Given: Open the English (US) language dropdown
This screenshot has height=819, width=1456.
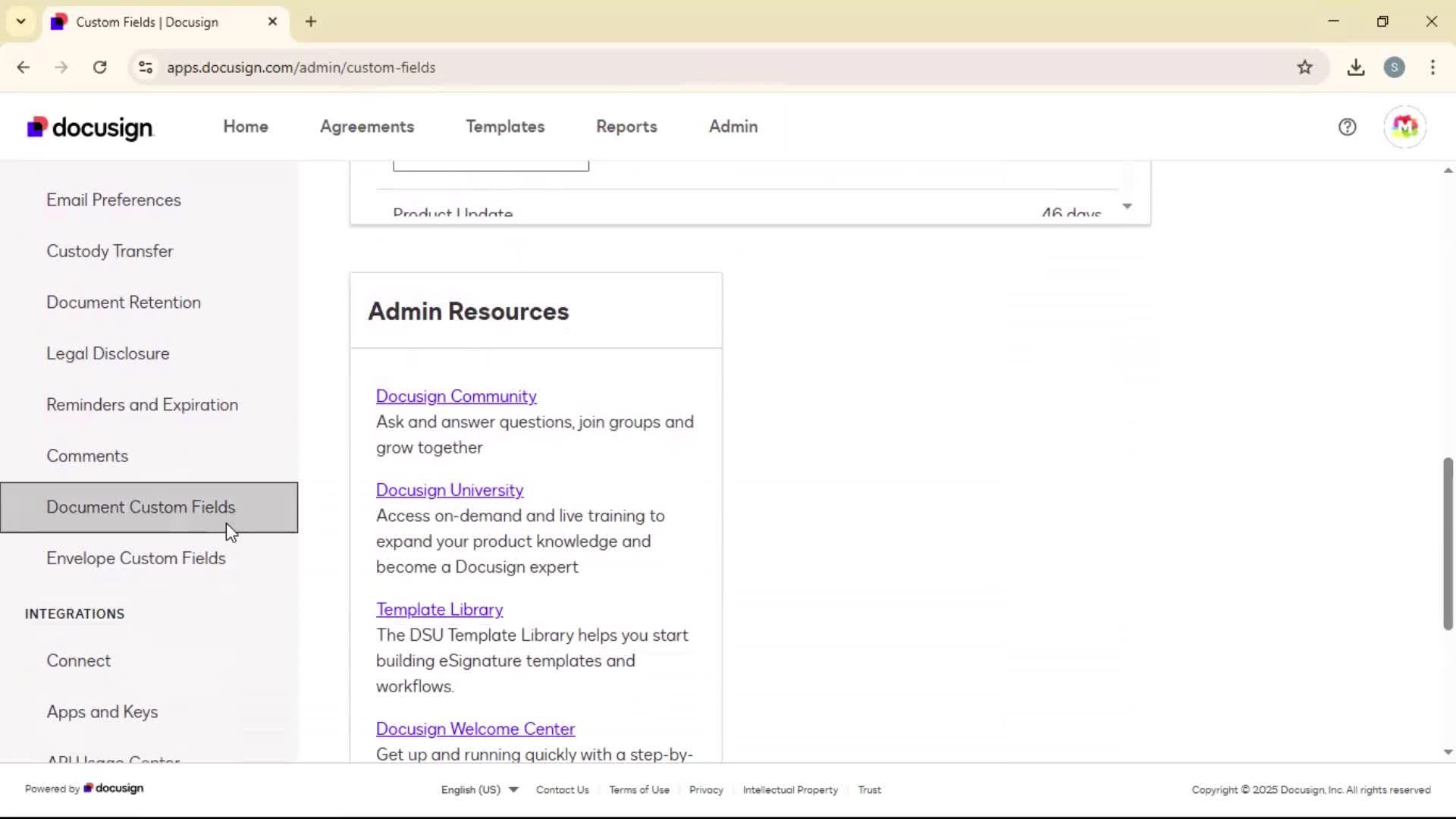Looking at the screenshot, I should point(479,789).
